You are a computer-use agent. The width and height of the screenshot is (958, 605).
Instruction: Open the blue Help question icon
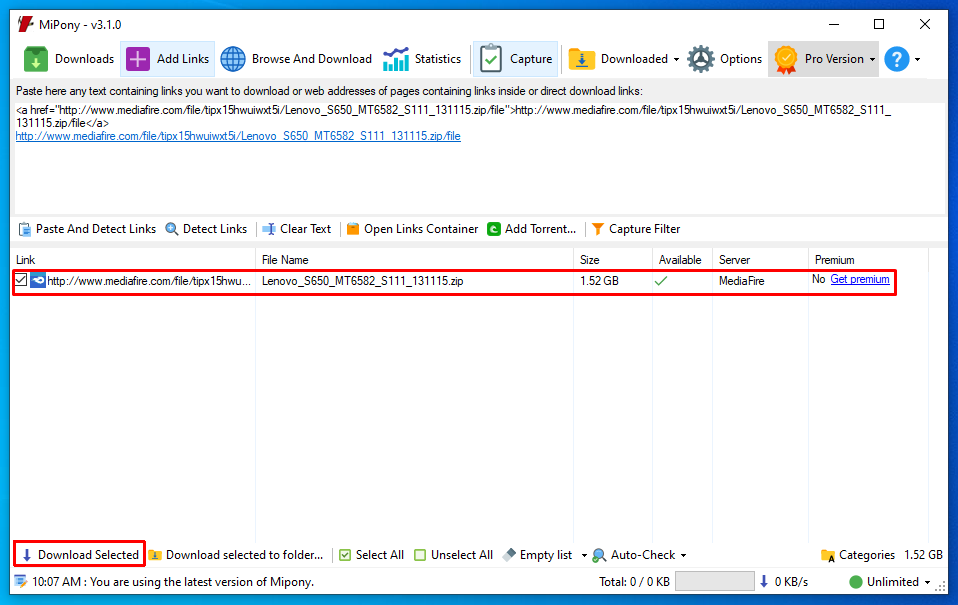(x=896, y=59)
